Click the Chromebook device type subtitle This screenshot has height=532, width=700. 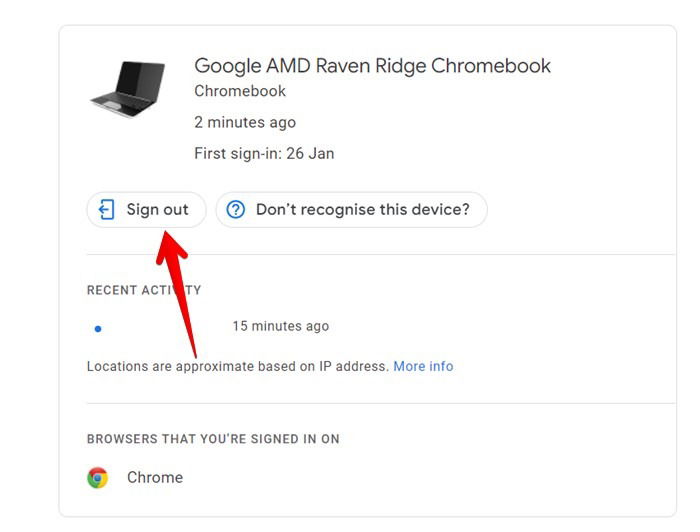(240, 91)
